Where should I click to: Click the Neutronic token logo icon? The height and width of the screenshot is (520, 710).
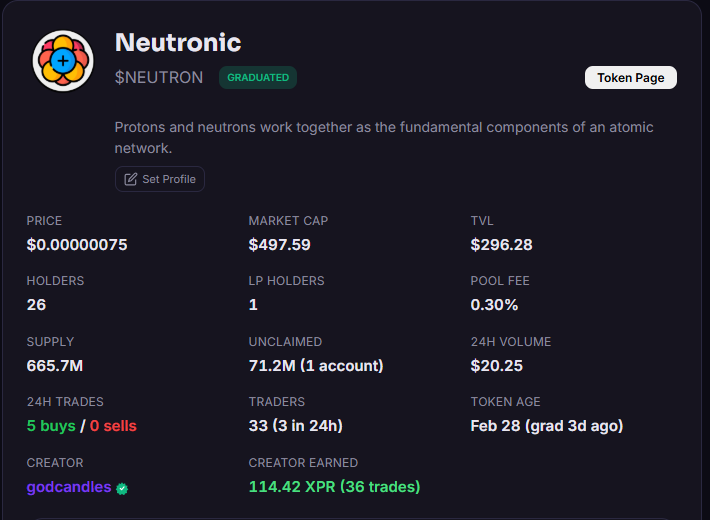click(63, 61)
